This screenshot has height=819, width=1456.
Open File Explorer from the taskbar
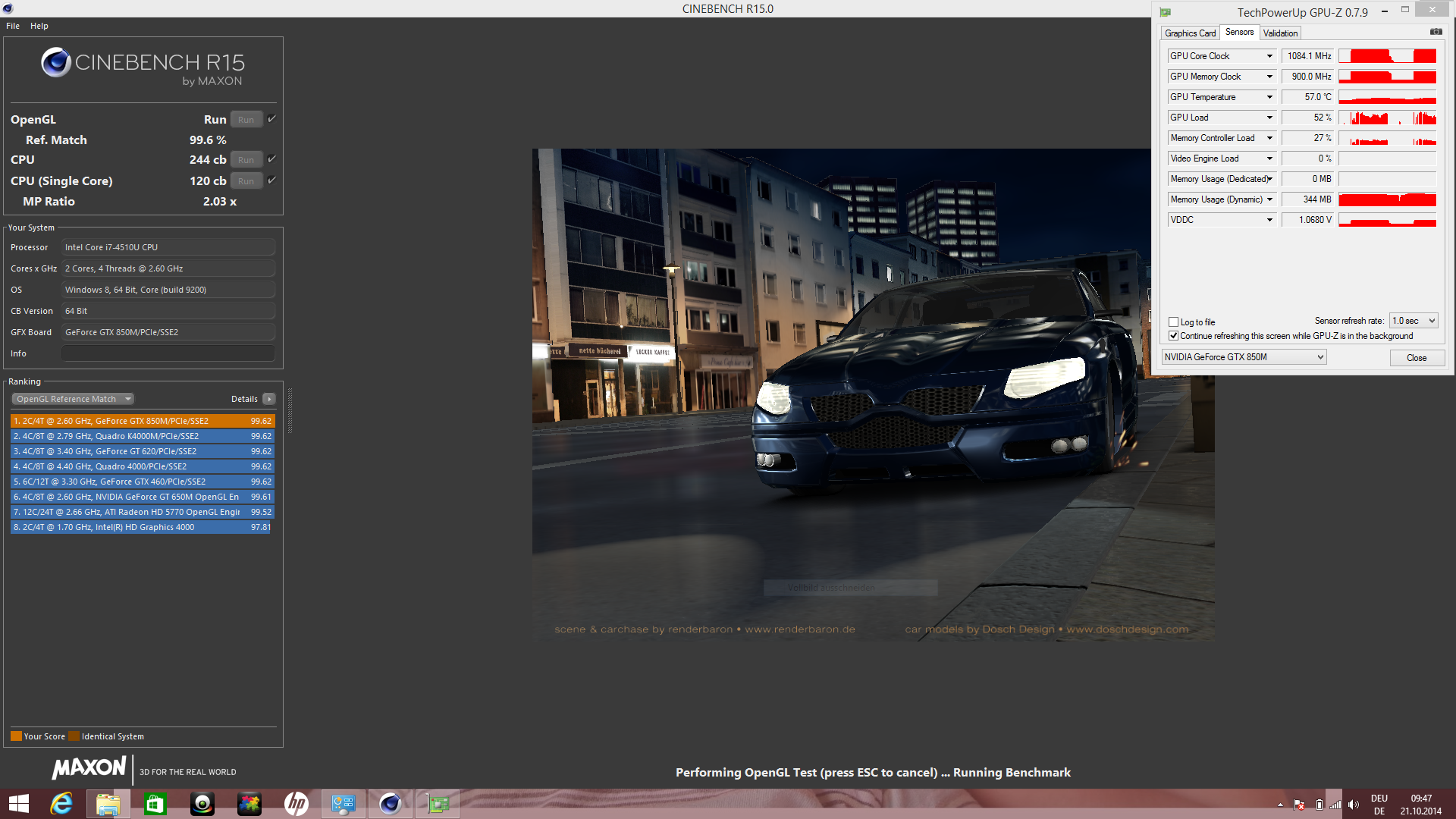(108, 804)
